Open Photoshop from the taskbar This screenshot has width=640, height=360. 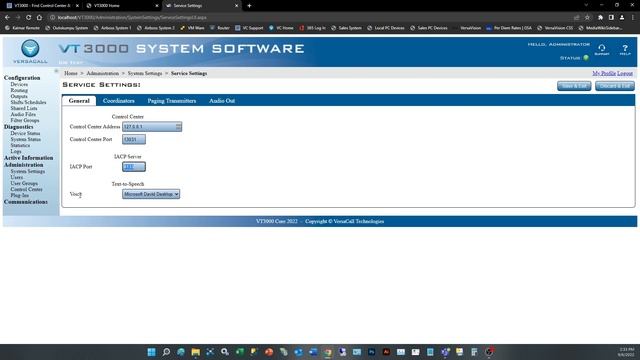371,352
